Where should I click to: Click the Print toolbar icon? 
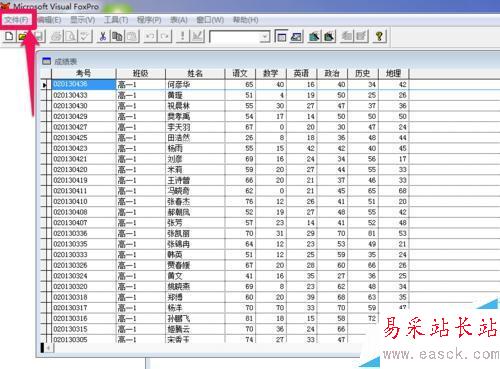(56, 36)
